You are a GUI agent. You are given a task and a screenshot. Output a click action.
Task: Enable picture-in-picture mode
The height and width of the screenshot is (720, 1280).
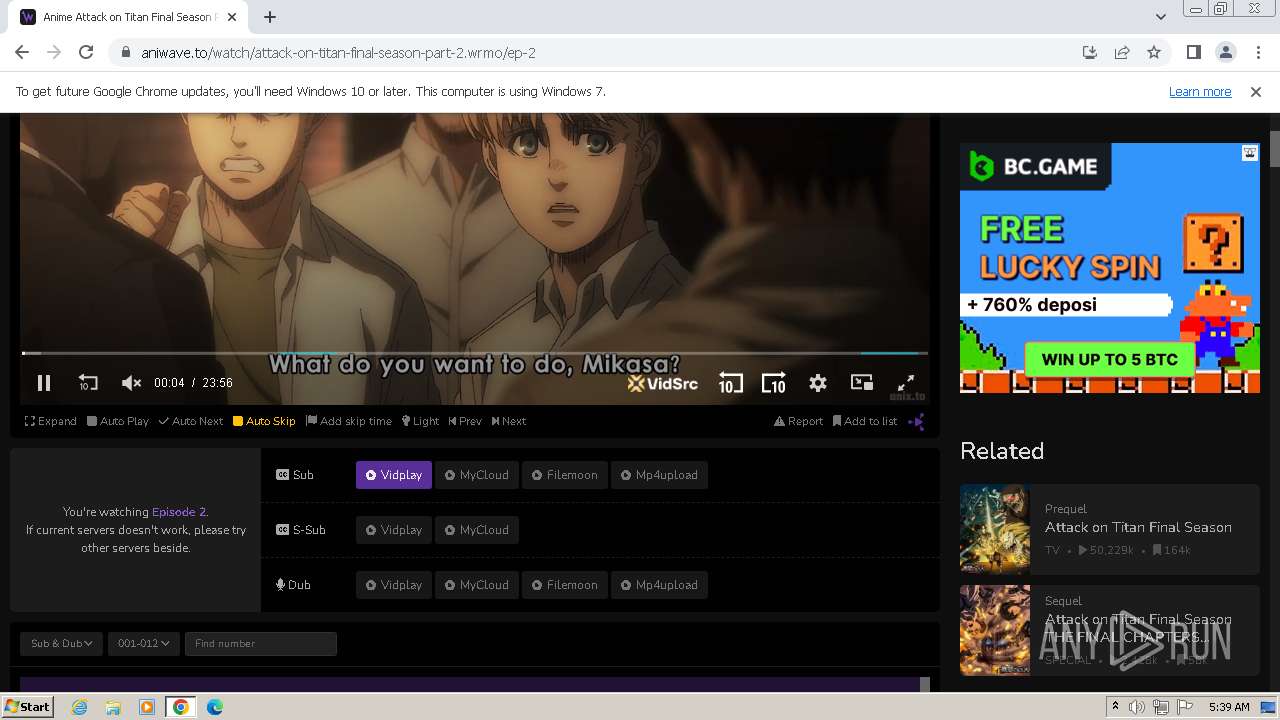(862, 383)
